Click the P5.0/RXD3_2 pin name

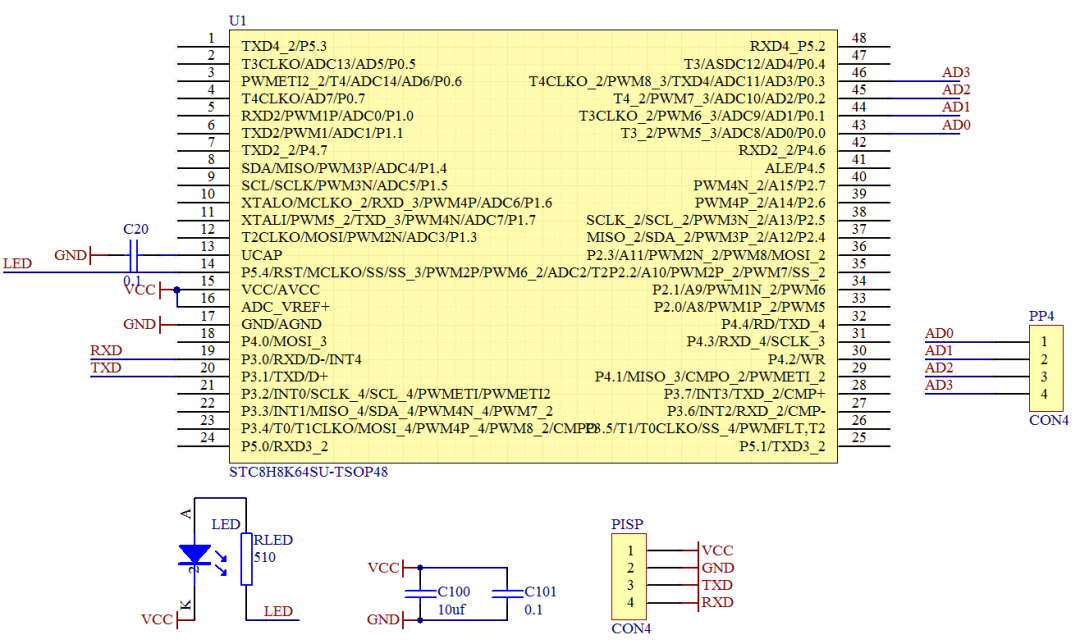click(284, 446)
